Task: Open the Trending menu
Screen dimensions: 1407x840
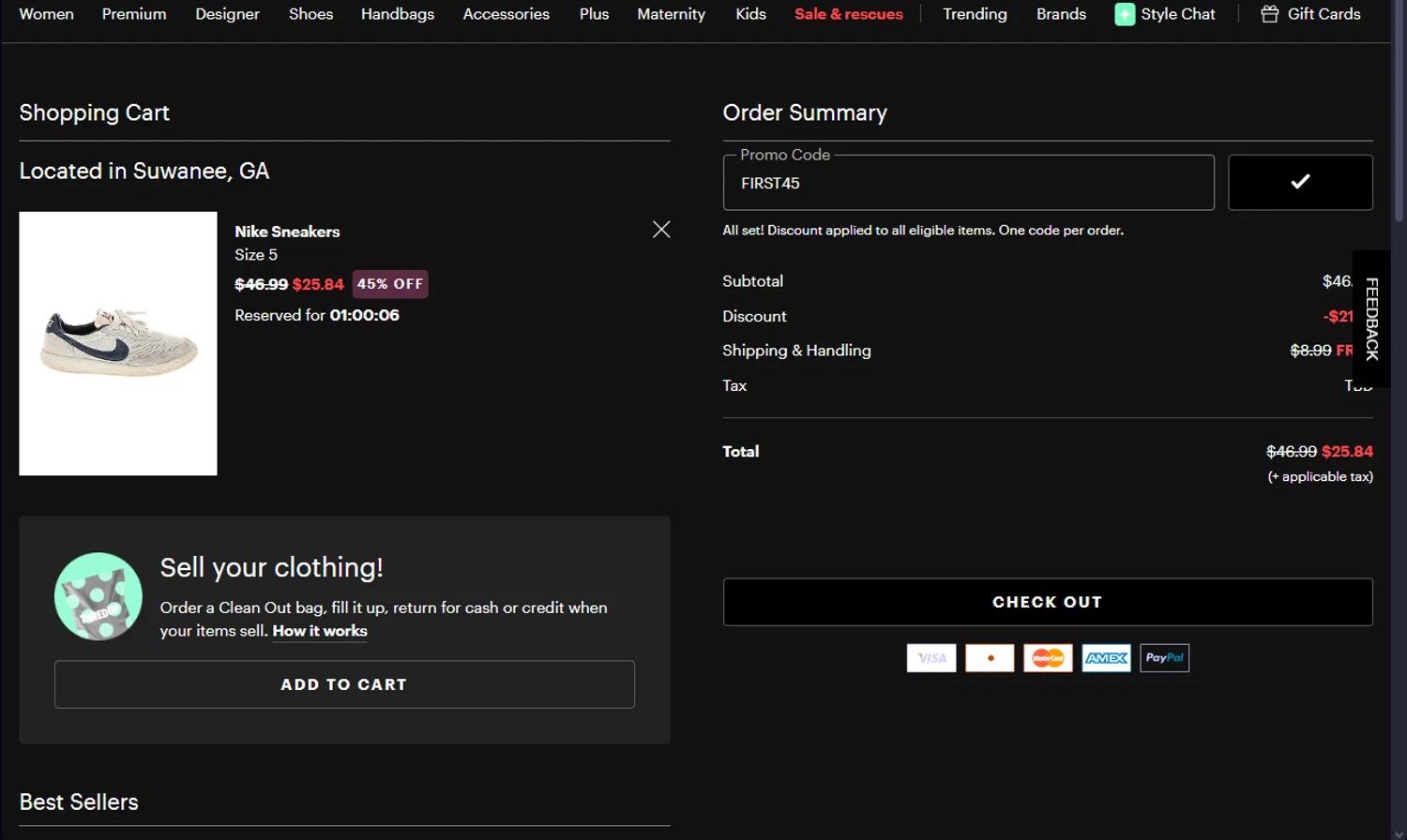Action: [x=975, y=14]
